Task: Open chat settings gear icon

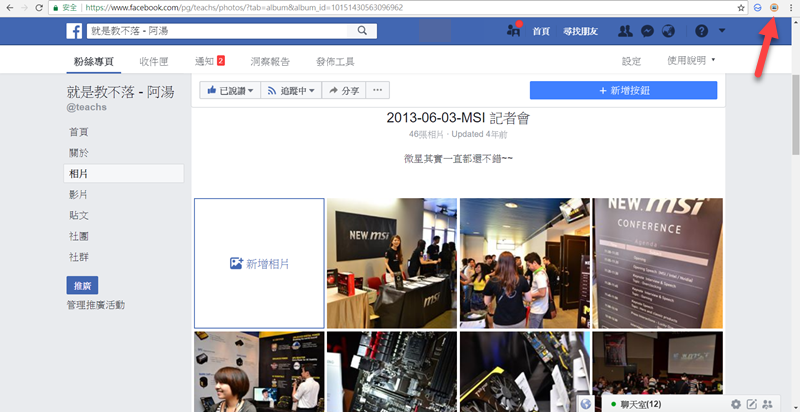Action: point(736,404)
